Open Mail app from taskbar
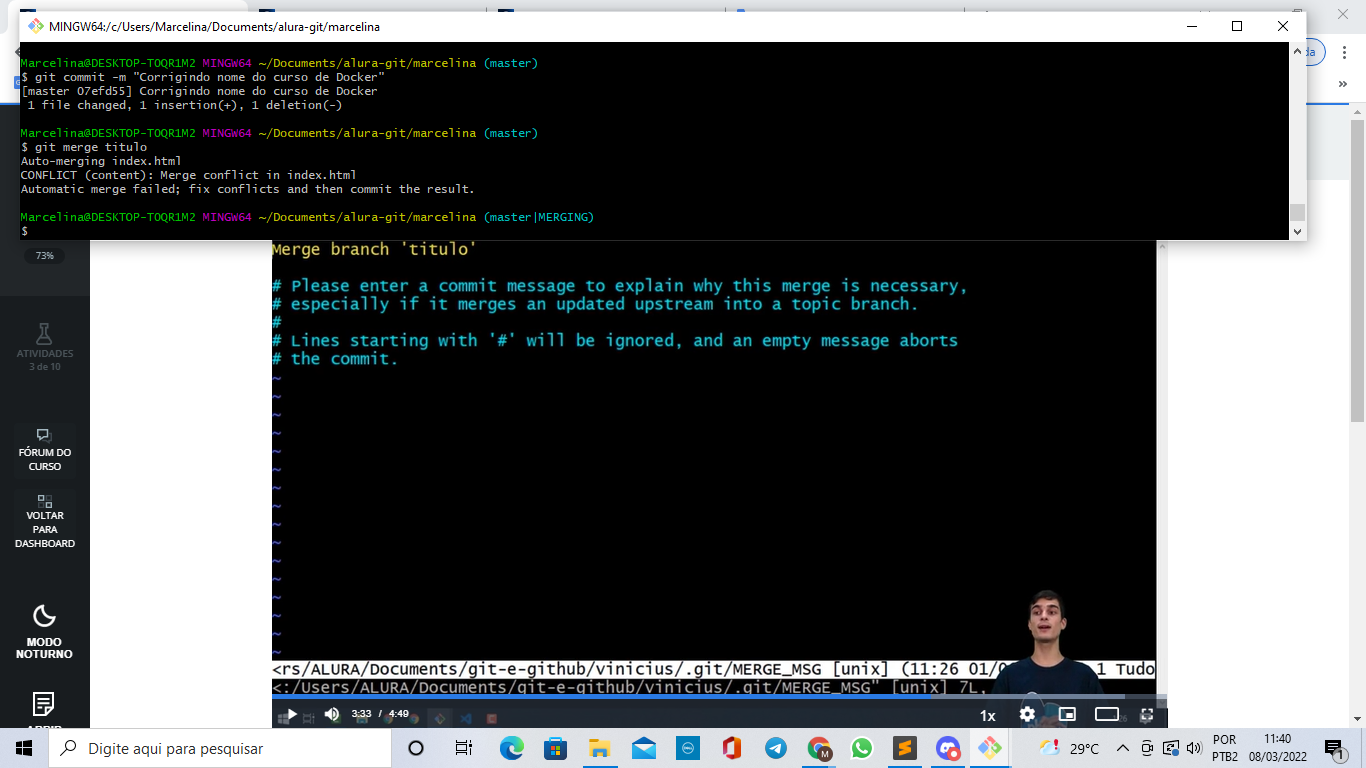This screenshot has width=1366, height=768. tap(643, 748)
